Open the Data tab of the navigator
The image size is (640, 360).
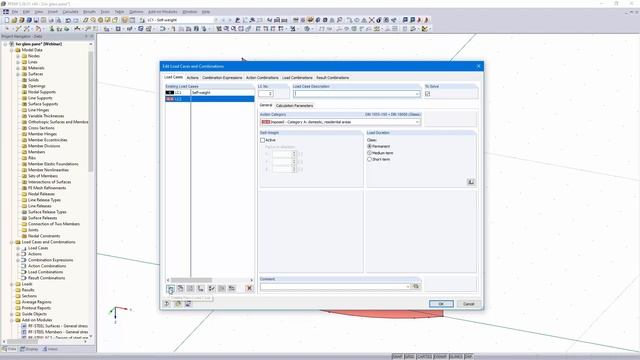coord(9,349)
